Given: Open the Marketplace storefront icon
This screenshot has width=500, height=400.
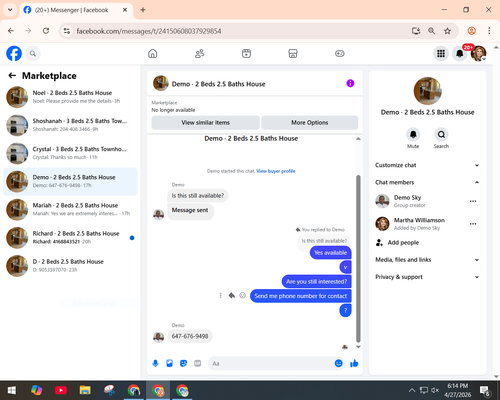Looking at the screenshot, I should pos(293,53).
